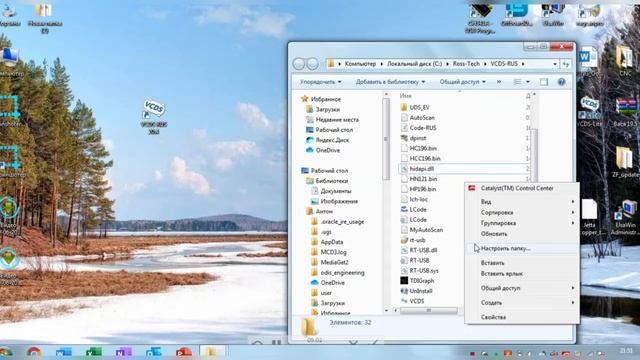
Task: Open Добавить в библиотеку dropdown
Action: [390, 82]
